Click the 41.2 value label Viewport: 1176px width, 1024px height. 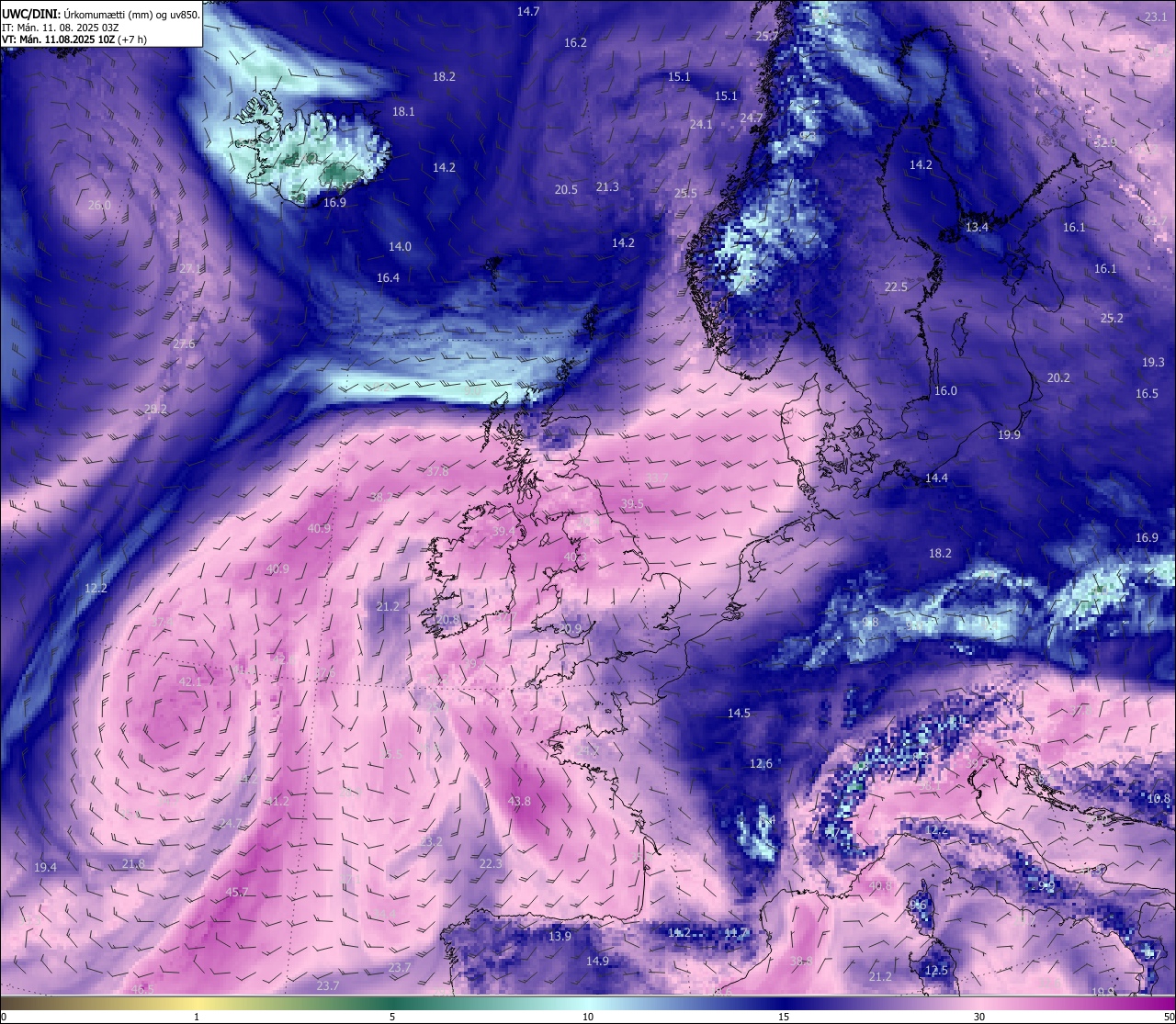[277, 801]
